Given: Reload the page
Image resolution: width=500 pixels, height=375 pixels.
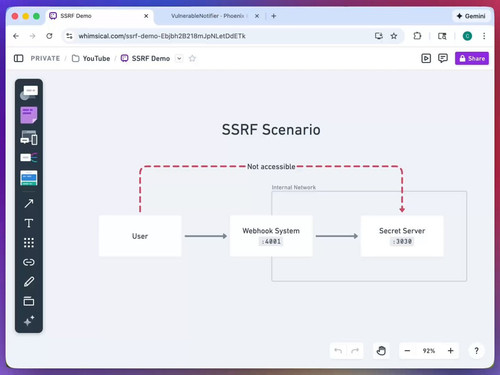Looking at the screenshot, I should tap(49, 36).
